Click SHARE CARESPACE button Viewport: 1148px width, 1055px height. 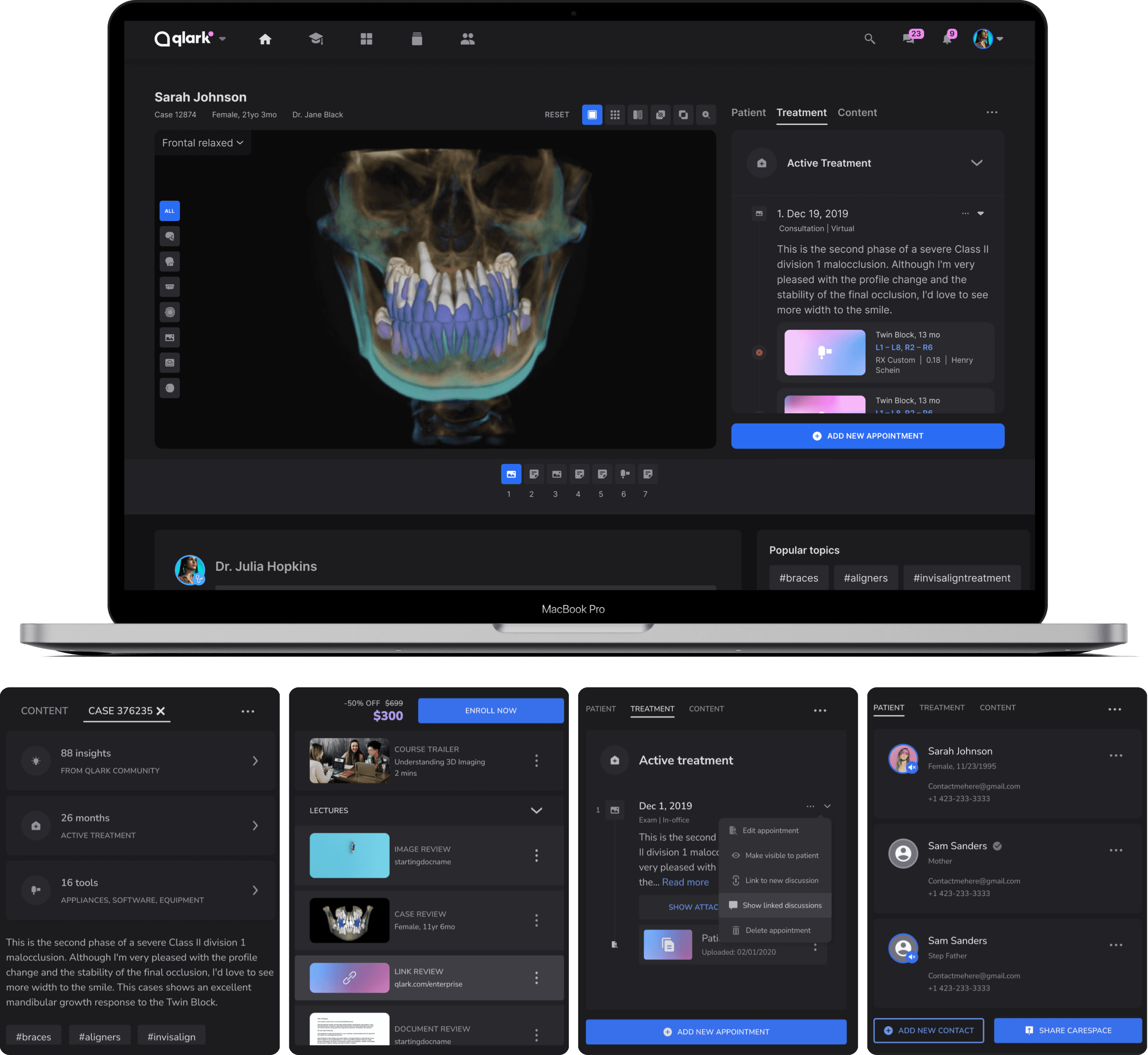(1068, 1031)
